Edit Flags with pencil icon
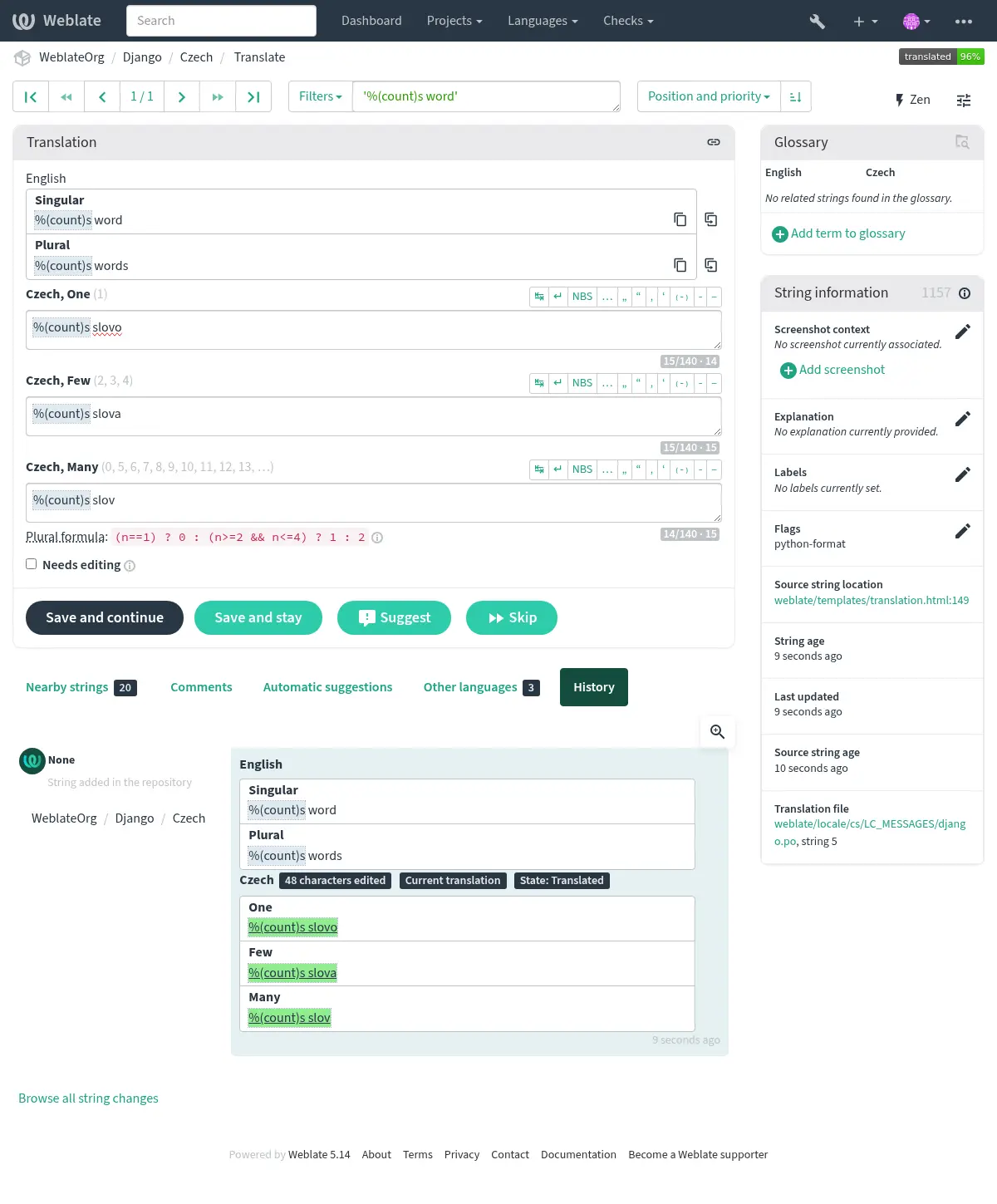Image resolution: width=997 pixels, height=1204 pixels. point(963,531)
